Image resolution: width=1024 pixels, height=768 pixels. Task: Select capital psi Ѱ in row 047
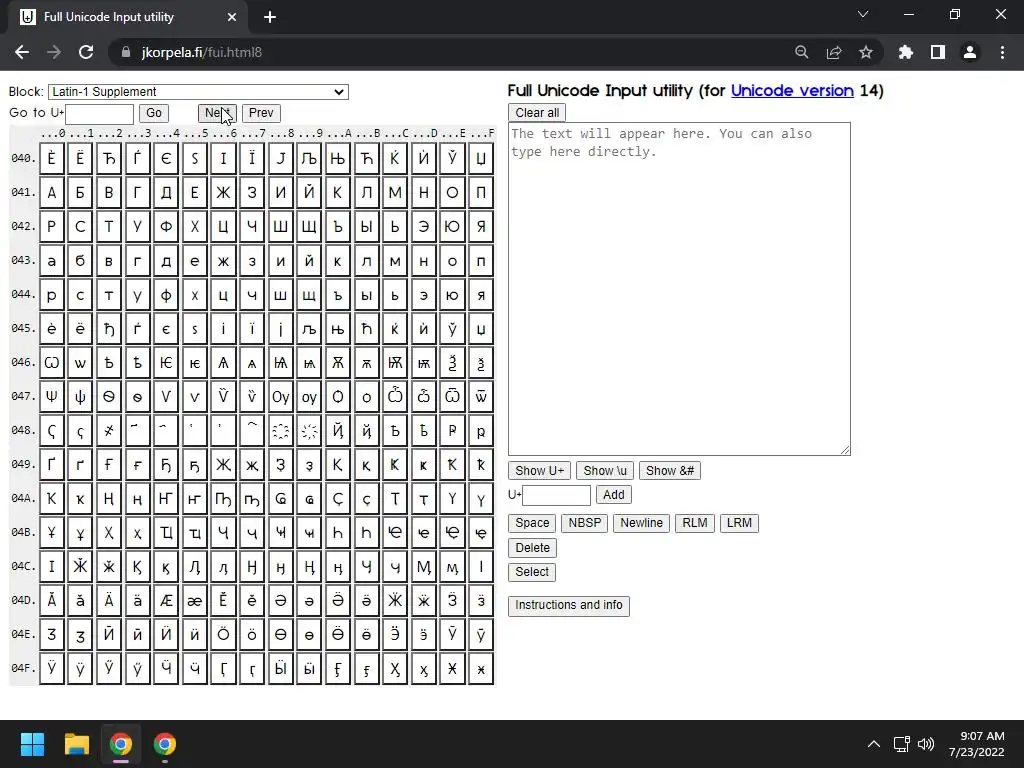click(x=52, y=396)
